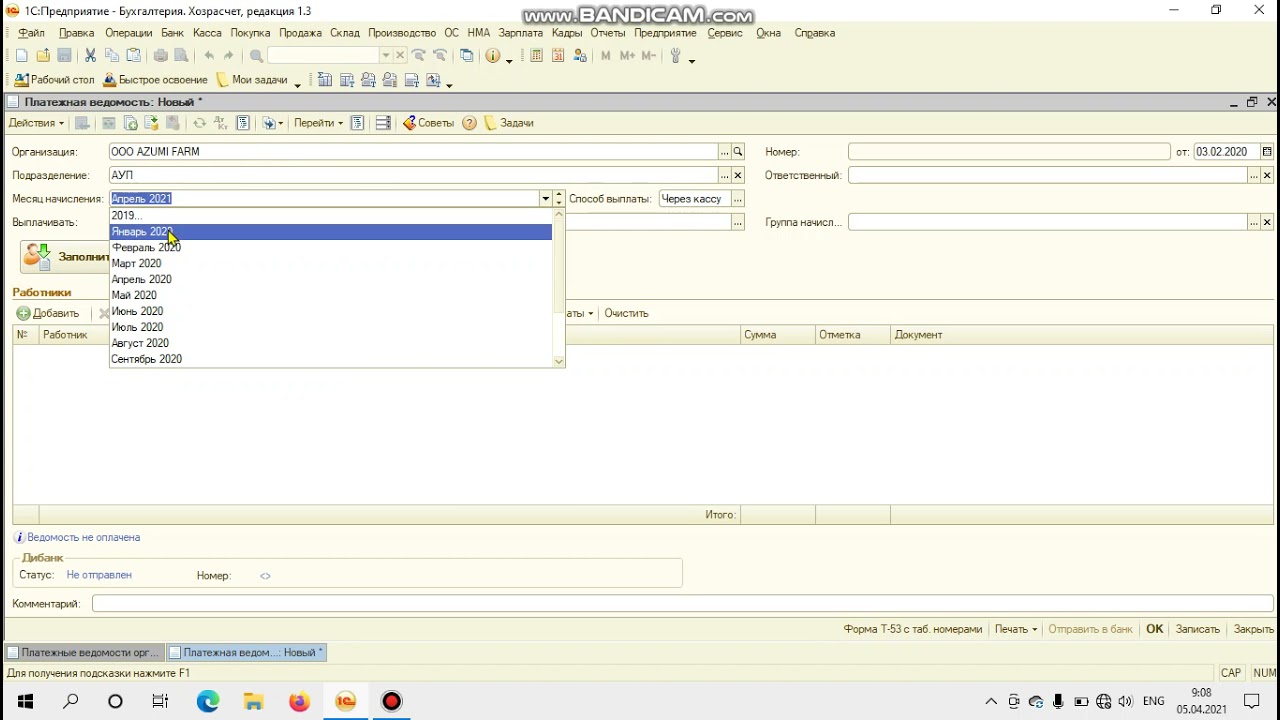Paste from clipboard using the paste icon
The image size is (1280, 720).
click(134, 56)
